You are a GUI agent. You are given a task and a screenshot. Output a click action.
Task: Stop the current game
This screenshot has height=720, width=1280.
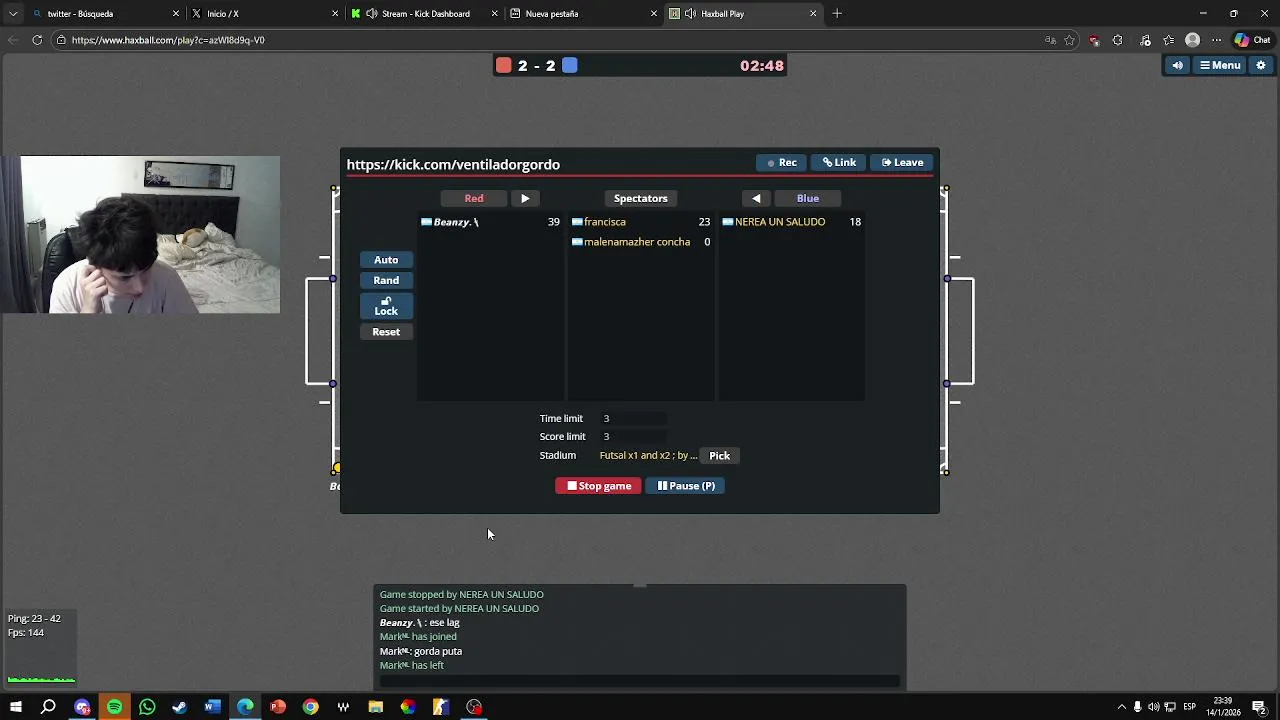pos(598,486)
